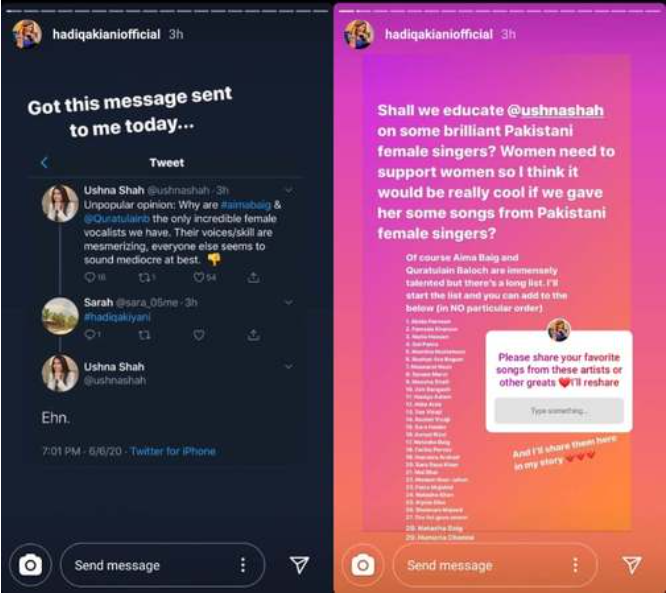Open more options dots in right message bar

click(576, 565)
